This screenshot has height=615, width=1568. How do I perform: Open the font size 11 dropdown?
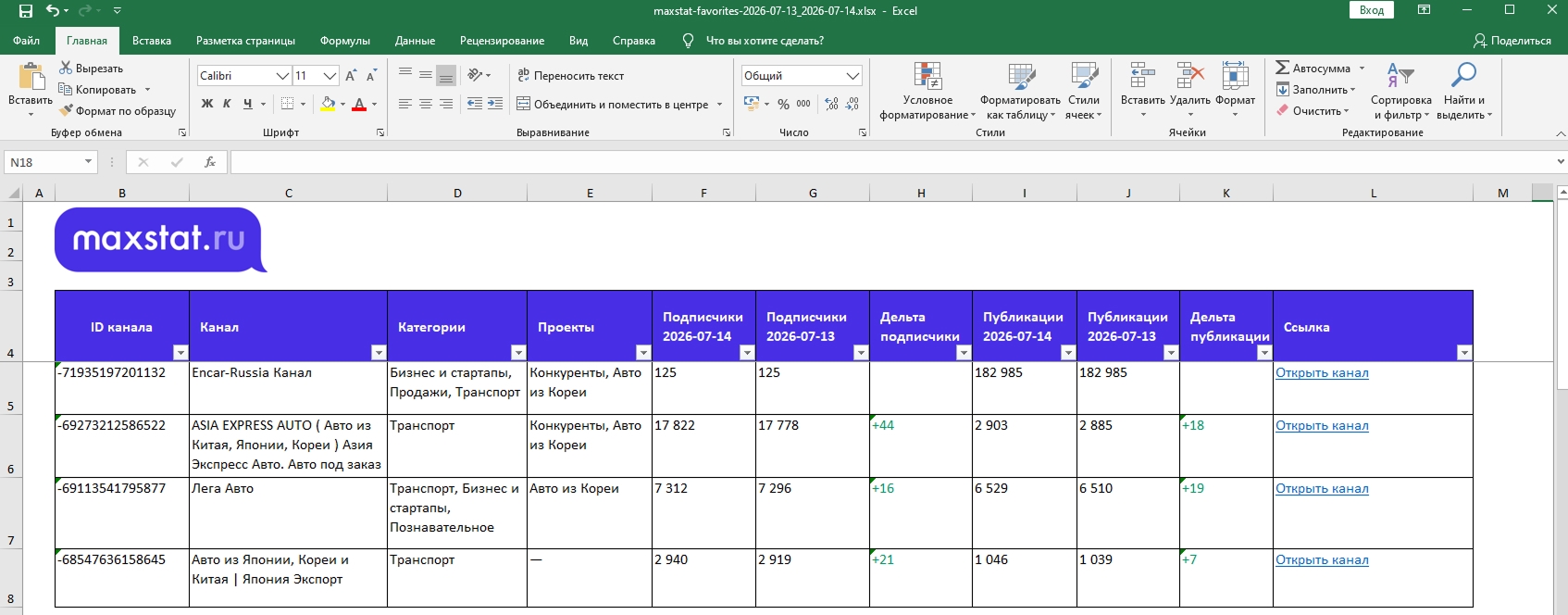click(x=330, y=76)
